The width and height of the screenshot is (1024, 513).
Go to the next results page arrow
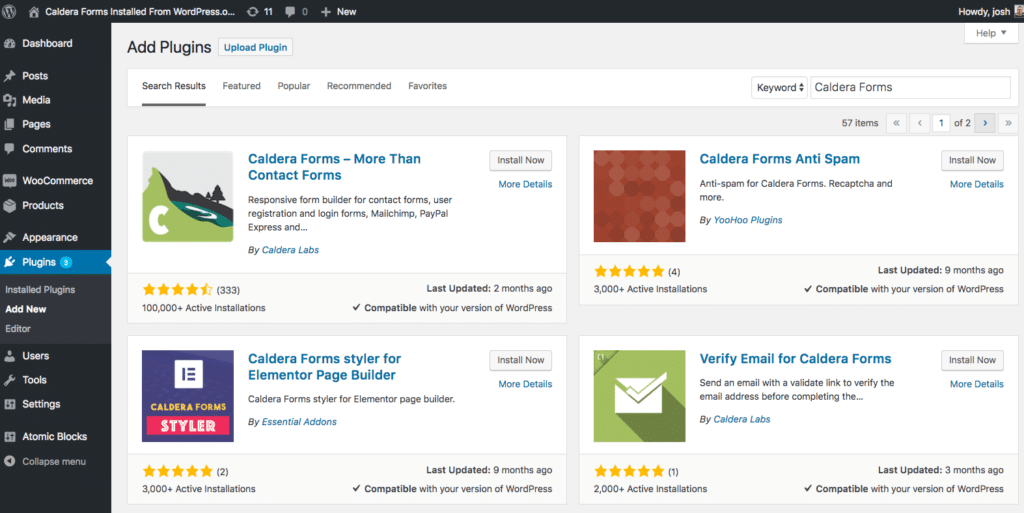(x=985, y=123)
